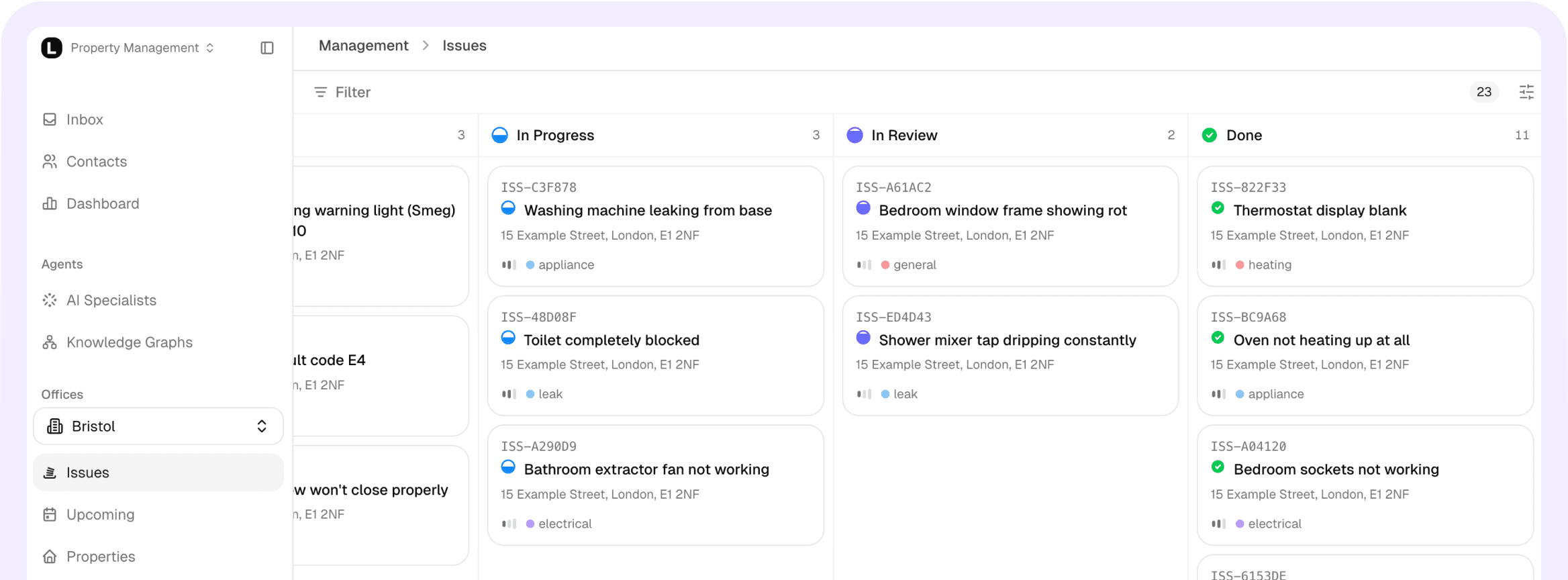Viewport: 1568px width, 580px height.
Task: Click the Contacts people icon
Action: pyautogui.click(x=50, y=162)
